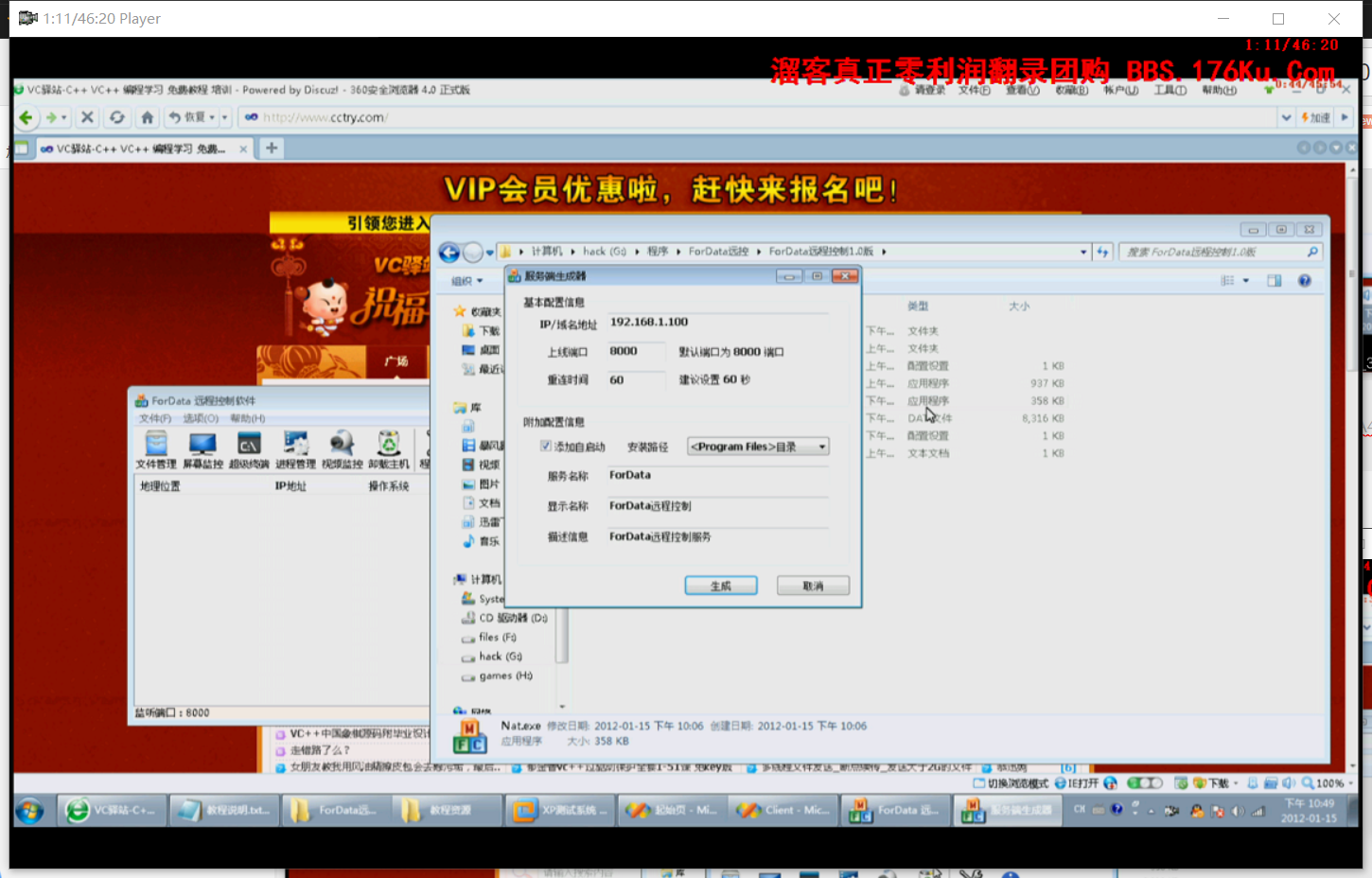
Task: Open 选项(O) menu in ForData window
Action: coord(201,418)
